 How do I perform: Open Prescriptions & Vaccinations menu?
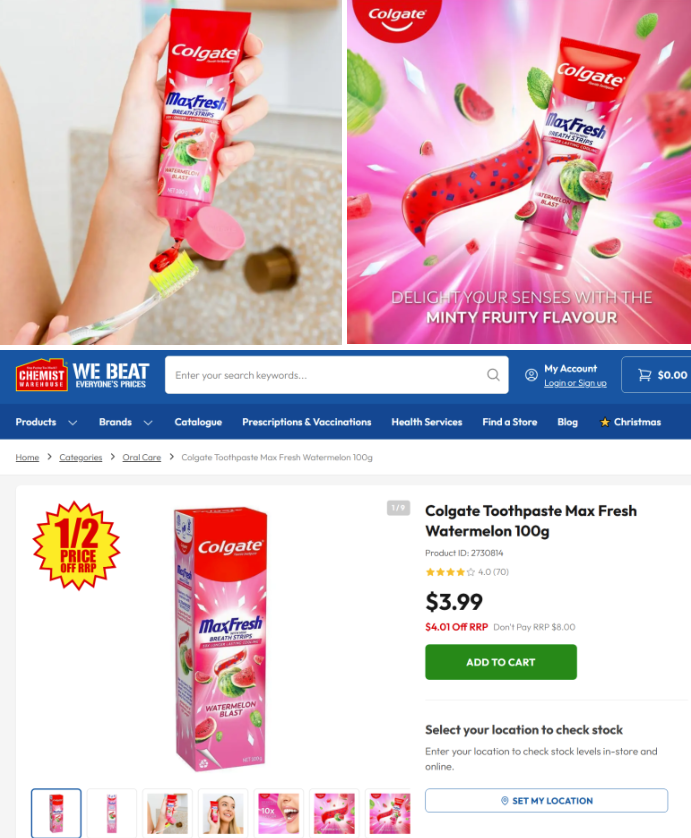coord(307,422)
